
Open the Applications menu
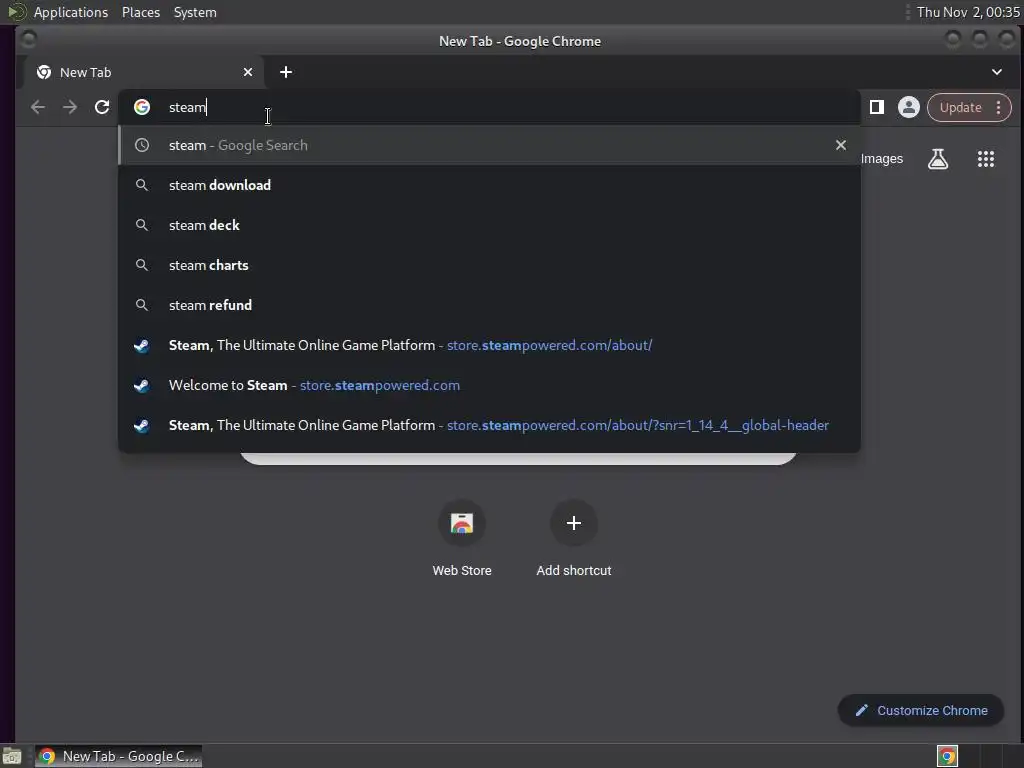pyautogui.click(x=71, y=12)
